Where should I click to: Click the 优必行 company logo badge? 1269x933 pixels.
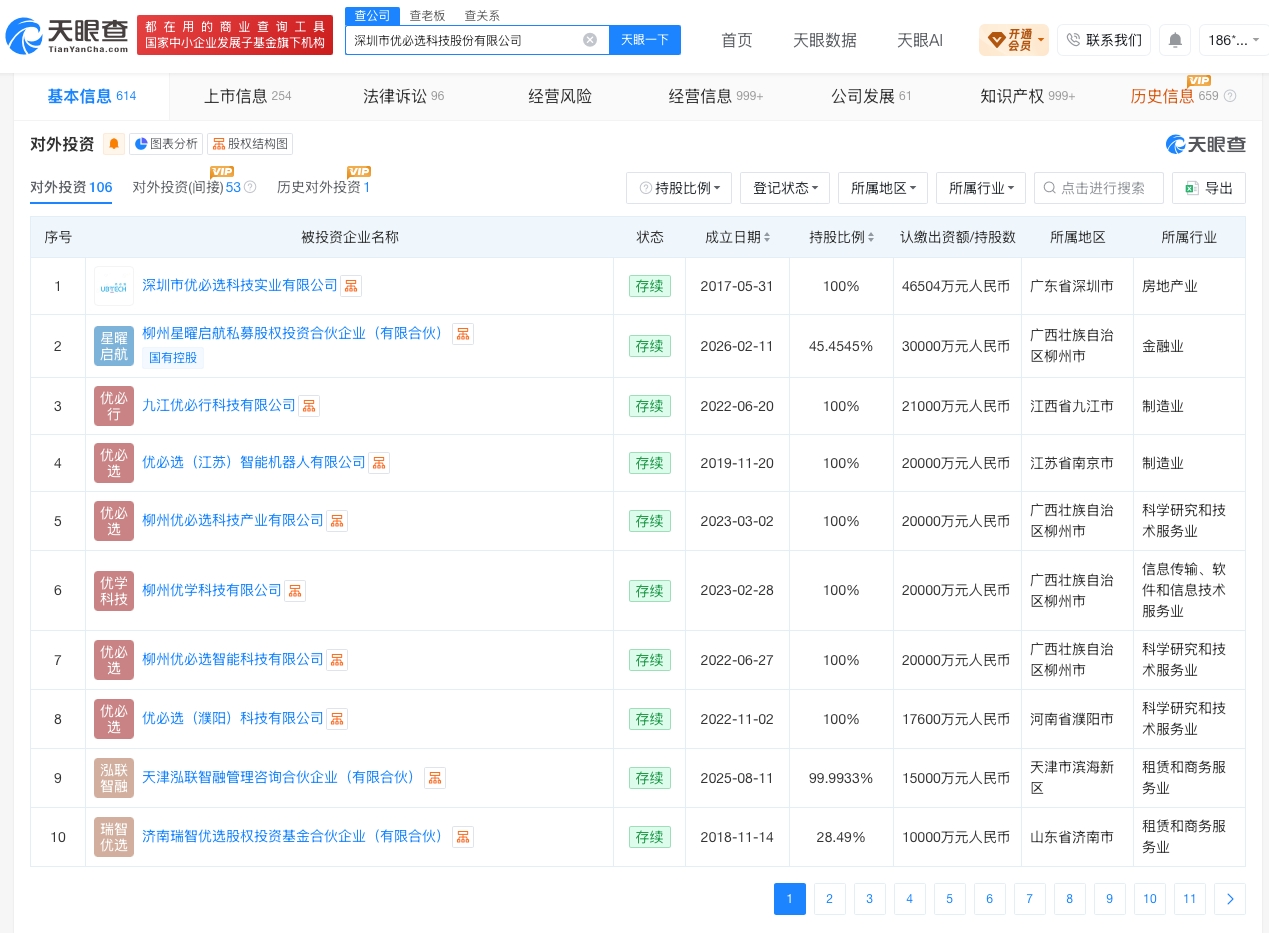[x=114, y=406]
